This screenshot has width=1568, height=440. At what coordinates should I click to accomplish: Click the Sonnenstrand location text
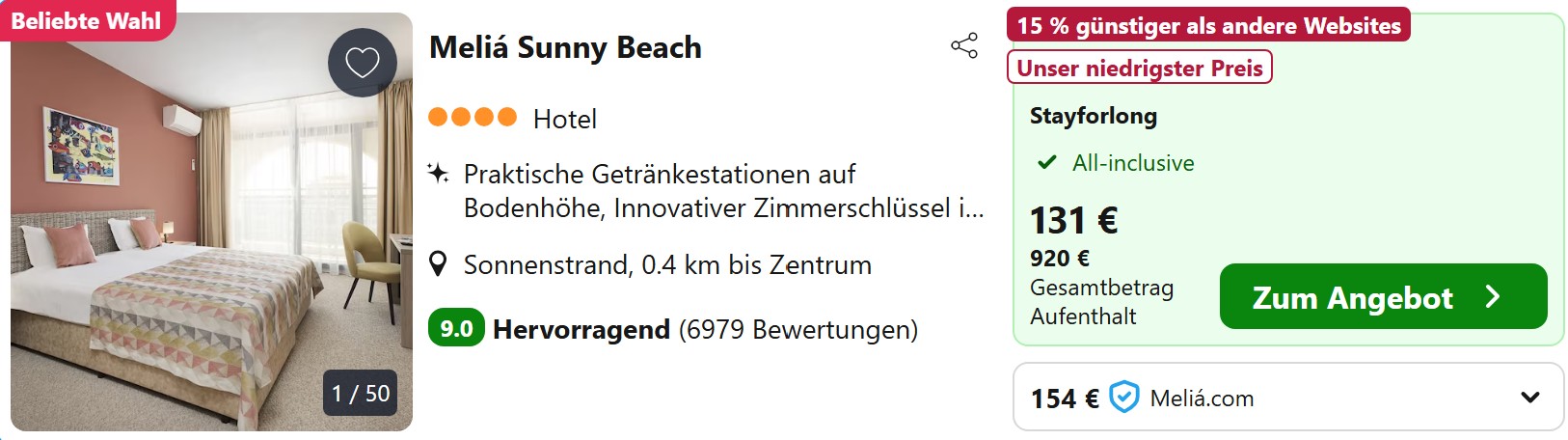click(667, 265)
